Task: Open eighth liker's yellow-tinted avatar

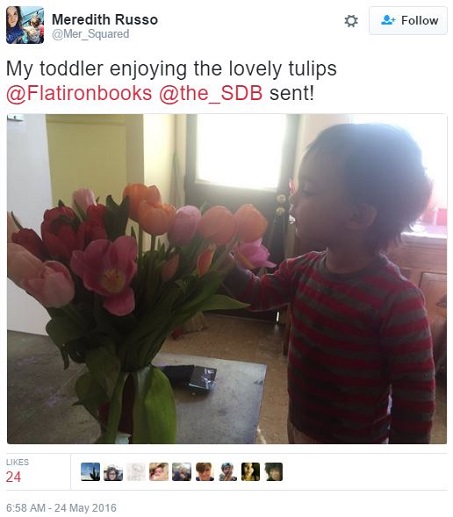Action: coord(251,472)
